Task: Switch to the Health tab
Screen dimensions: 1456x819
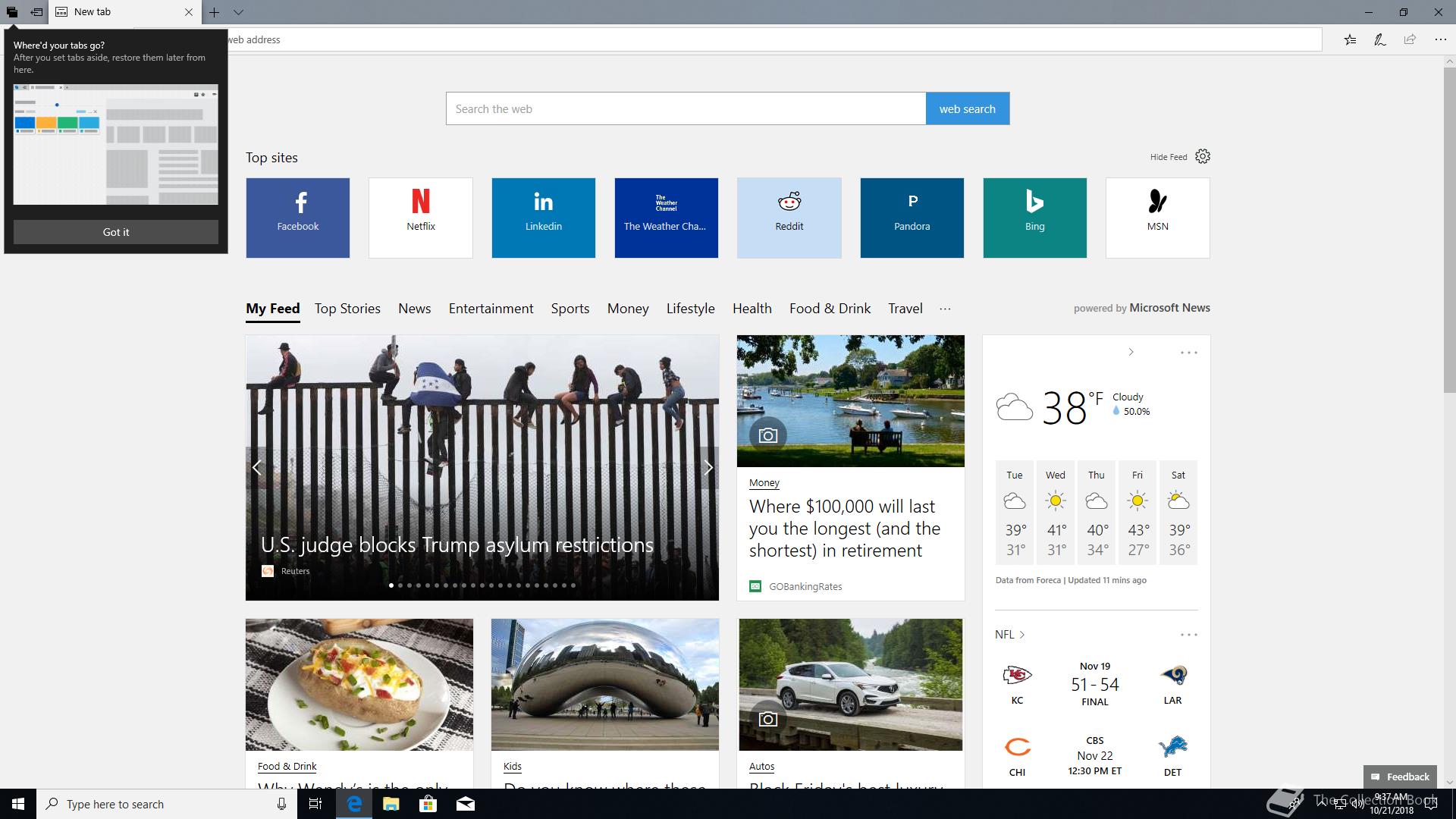Action: click(752, 309)
